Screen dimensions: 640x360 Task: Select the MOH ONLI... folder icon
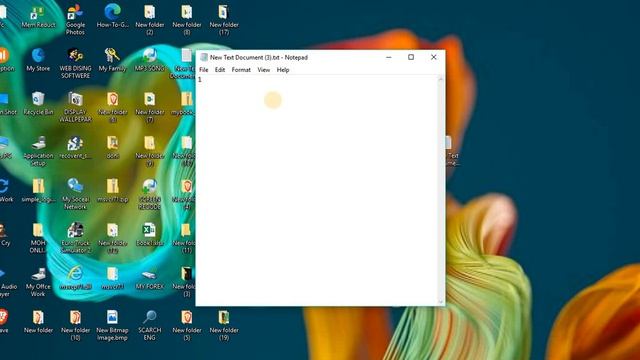point(38,238)
